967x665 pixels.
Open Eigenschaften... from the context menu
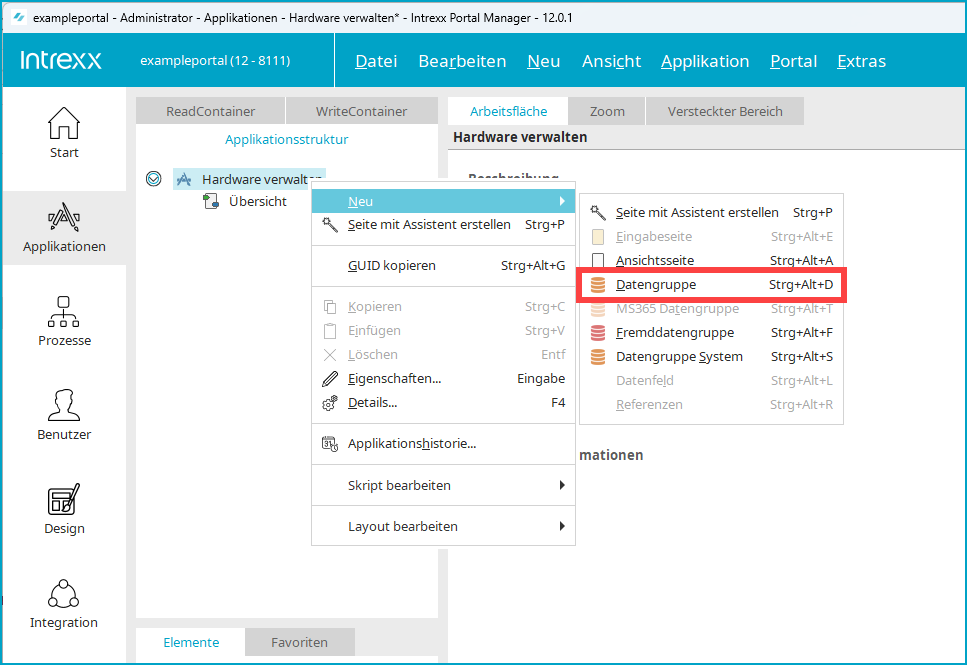pyautogui.click(x=443, y=378)
